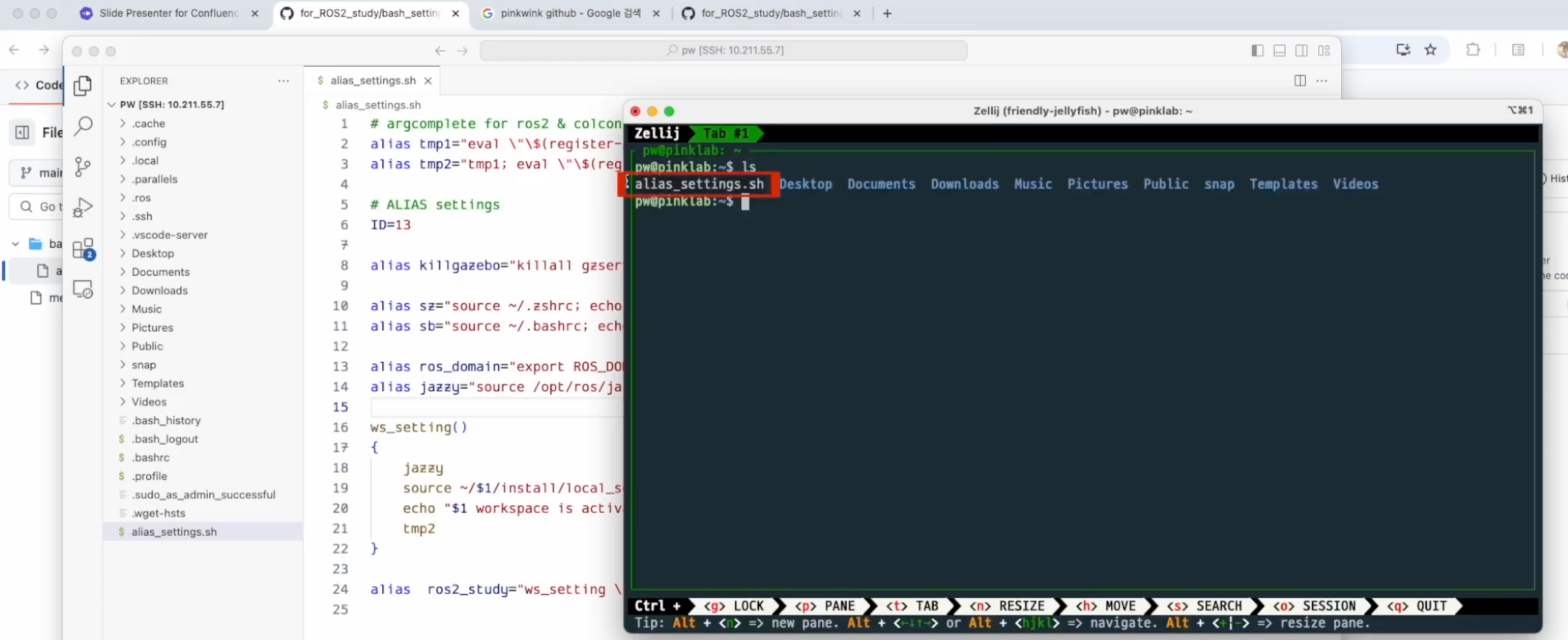Screen dimensions: 1568x640
Task: Open .bashrc file in explorer
Action: click(151, 457)
